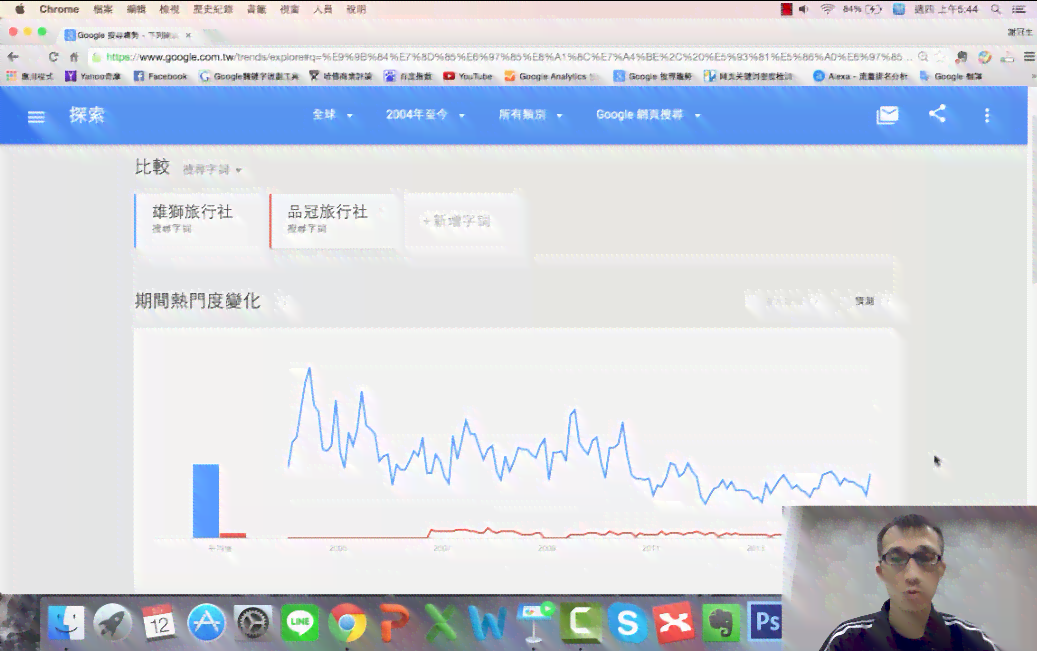Open Camtasia icon in dock
Image resolution: width=1037 pixels, height=651 pixels.
click(x=581, y=623)
